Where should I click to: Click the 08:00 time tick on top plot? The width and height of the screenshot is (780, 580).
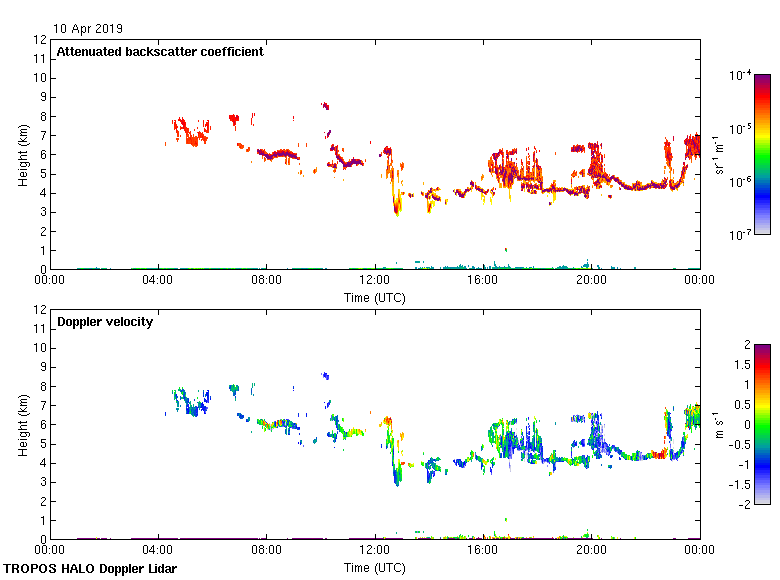(266, 281)
